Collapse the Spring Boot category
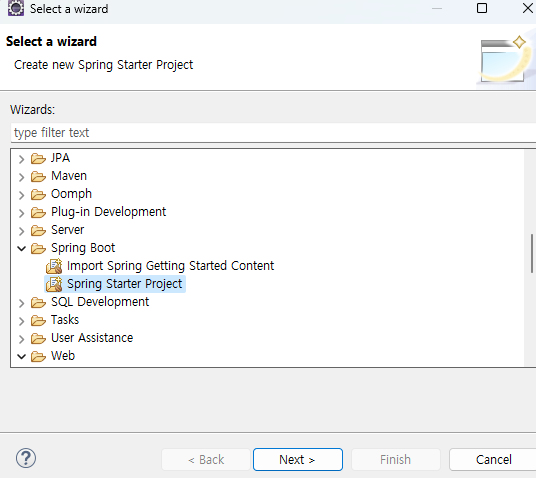536x478 pixels. [x=22, y=249]
